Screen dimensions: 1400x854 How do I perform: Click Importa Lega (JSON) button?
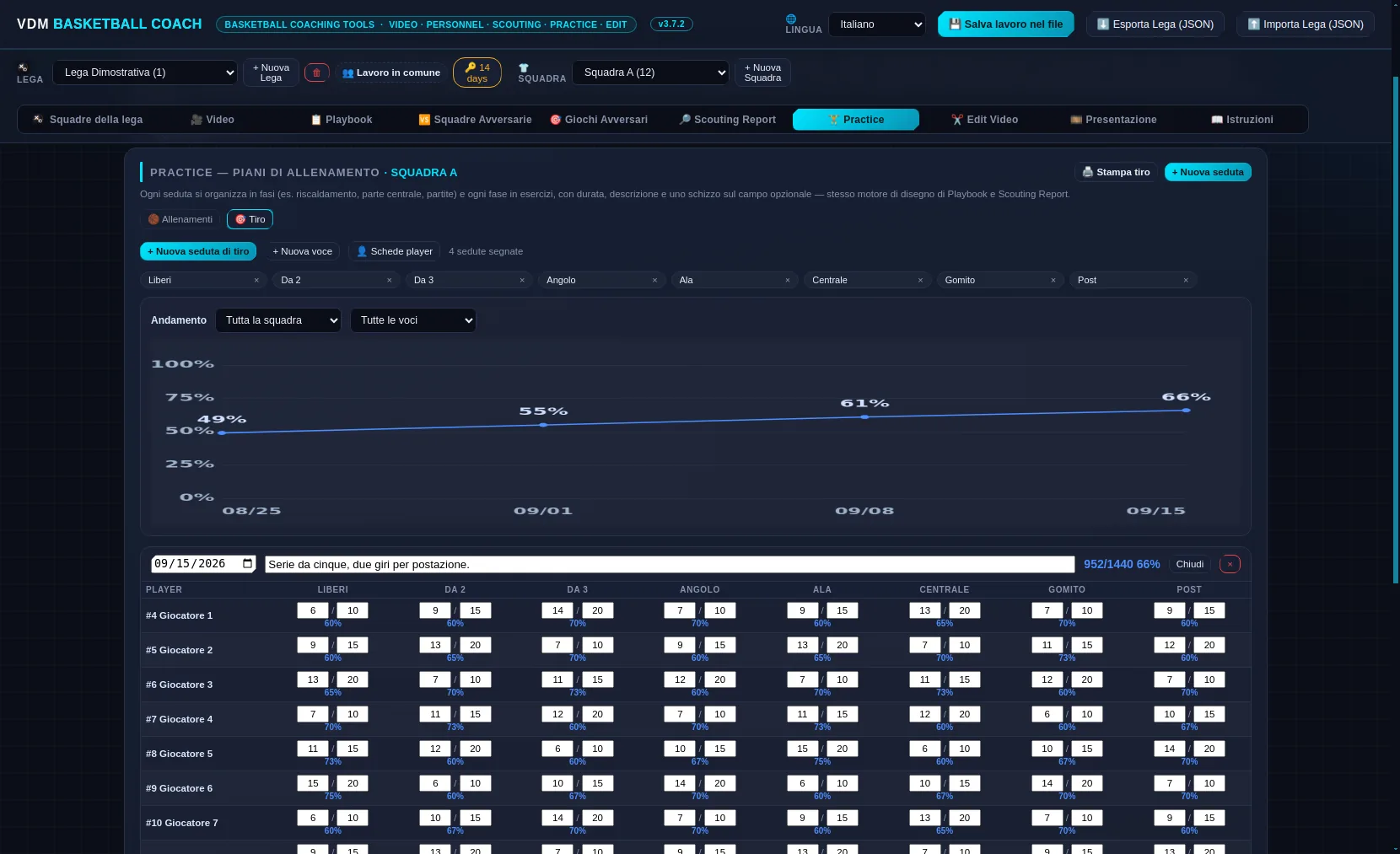coord(1306,24)
